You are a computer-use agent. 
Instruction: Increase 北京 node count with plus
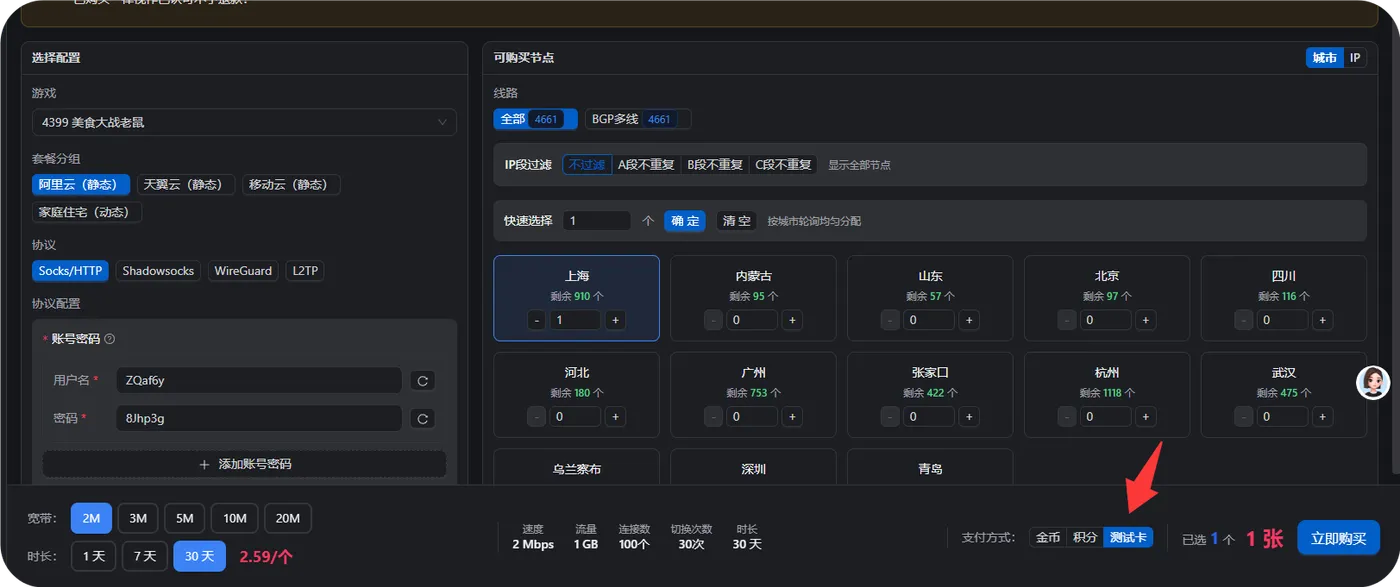(x=1146, y=320)
